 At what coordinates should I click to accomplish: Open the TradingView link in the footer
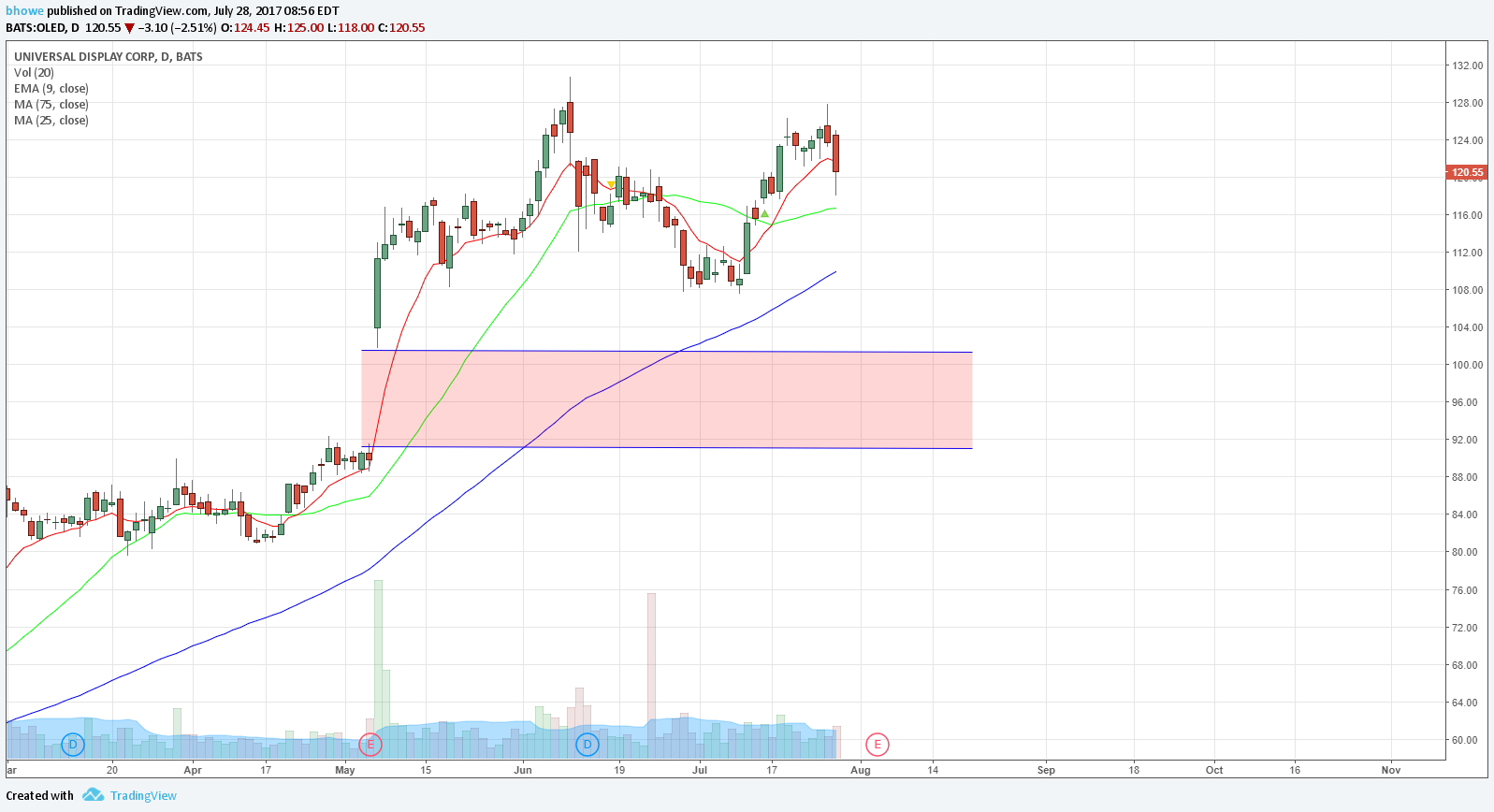click(143, 795)
